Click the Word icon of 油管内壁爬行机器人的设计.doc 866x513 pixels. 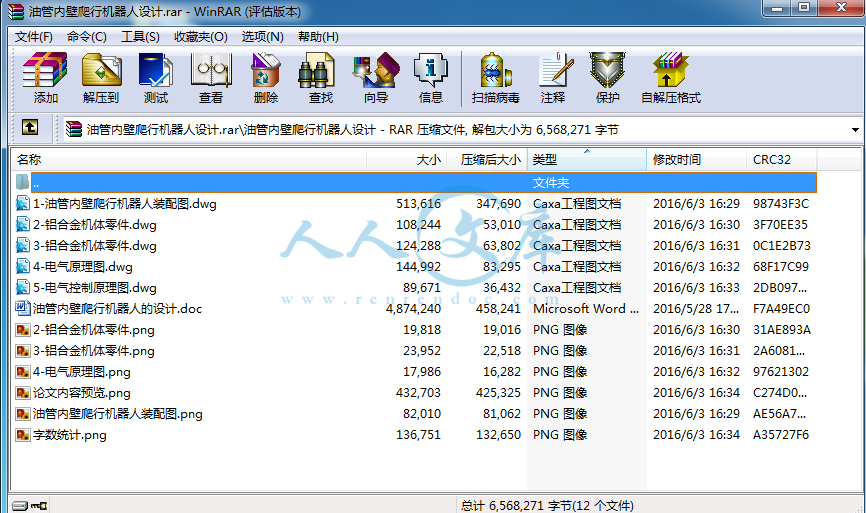(x=23, y=308)
